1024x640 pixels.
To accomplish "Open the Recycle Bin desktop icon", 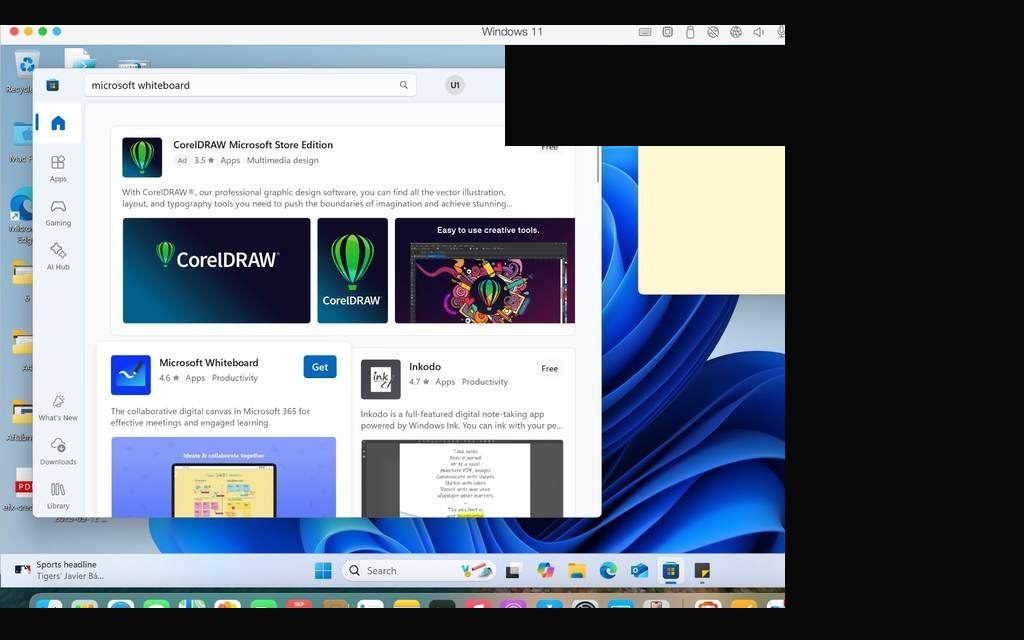I will [x=24, y=71].
